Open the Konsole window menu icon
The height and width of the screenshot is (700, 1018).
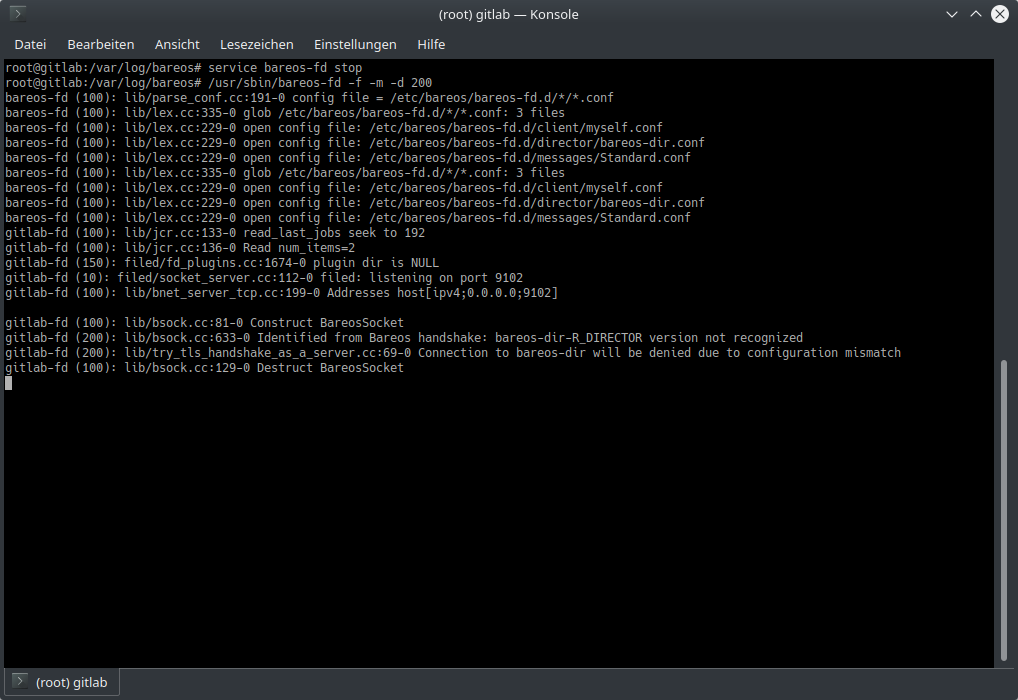click(x=17, y=14)
